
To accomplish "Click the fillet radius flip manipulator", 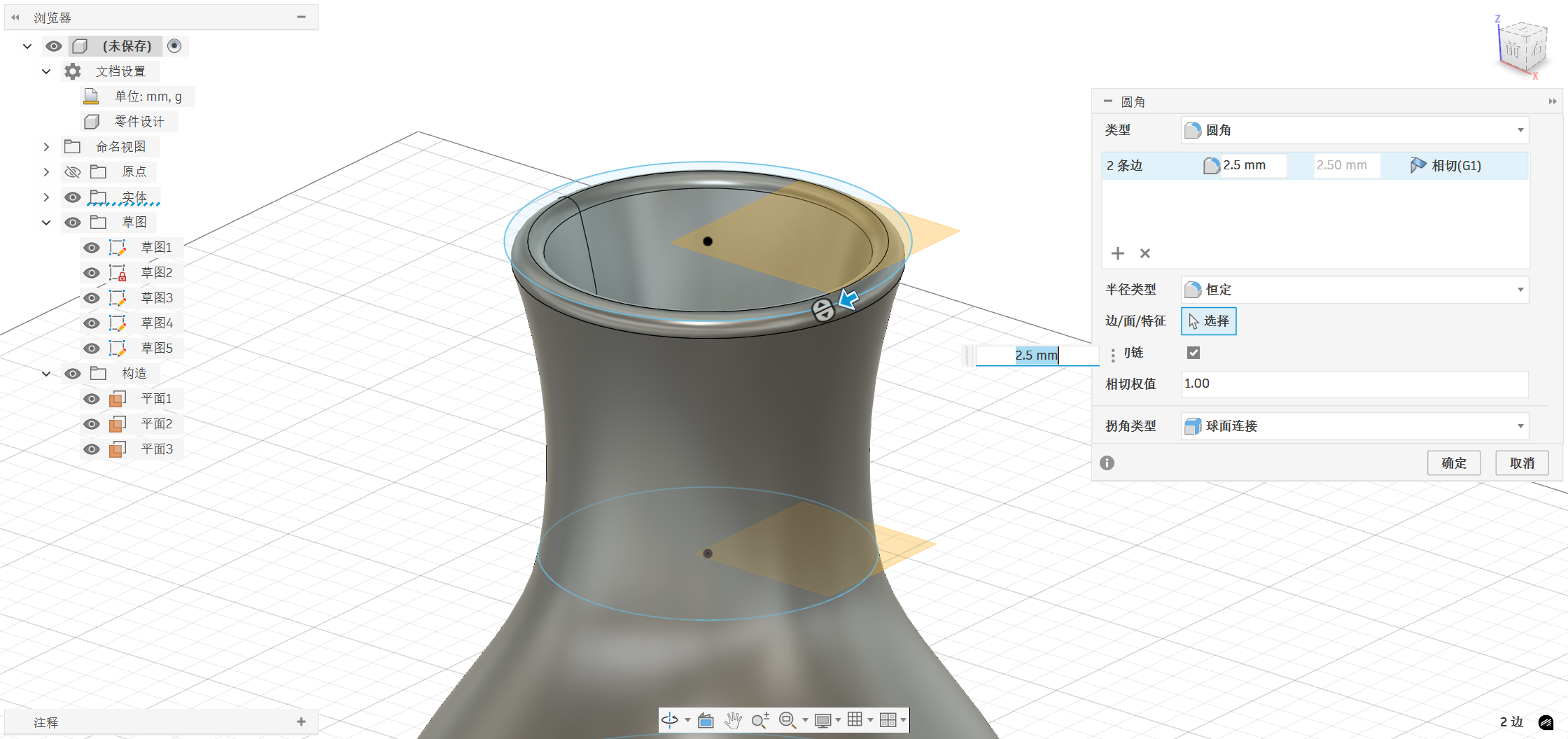I will point(823,309).
